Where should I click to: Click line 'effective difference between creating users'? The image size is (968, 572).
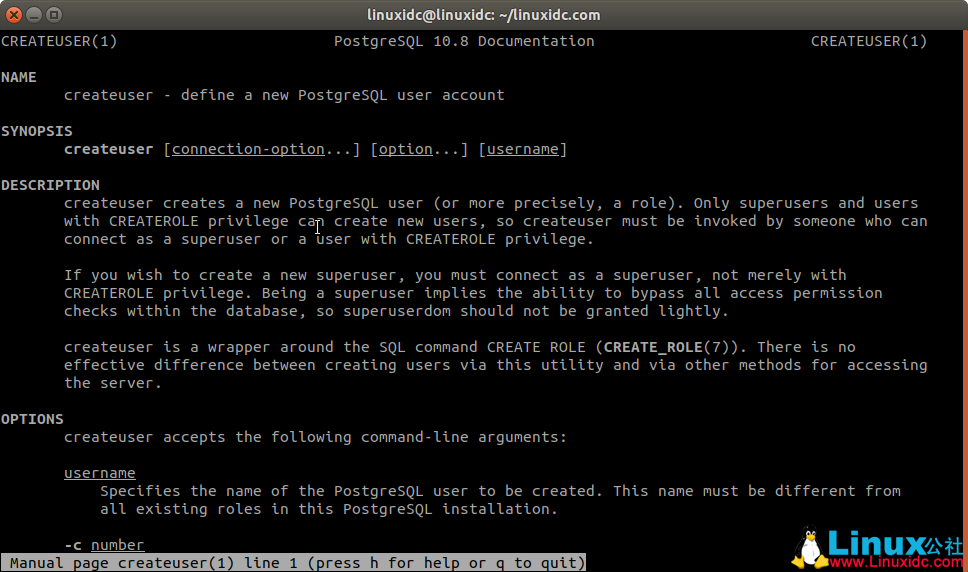pyautogui.click(x=495, y=365)
